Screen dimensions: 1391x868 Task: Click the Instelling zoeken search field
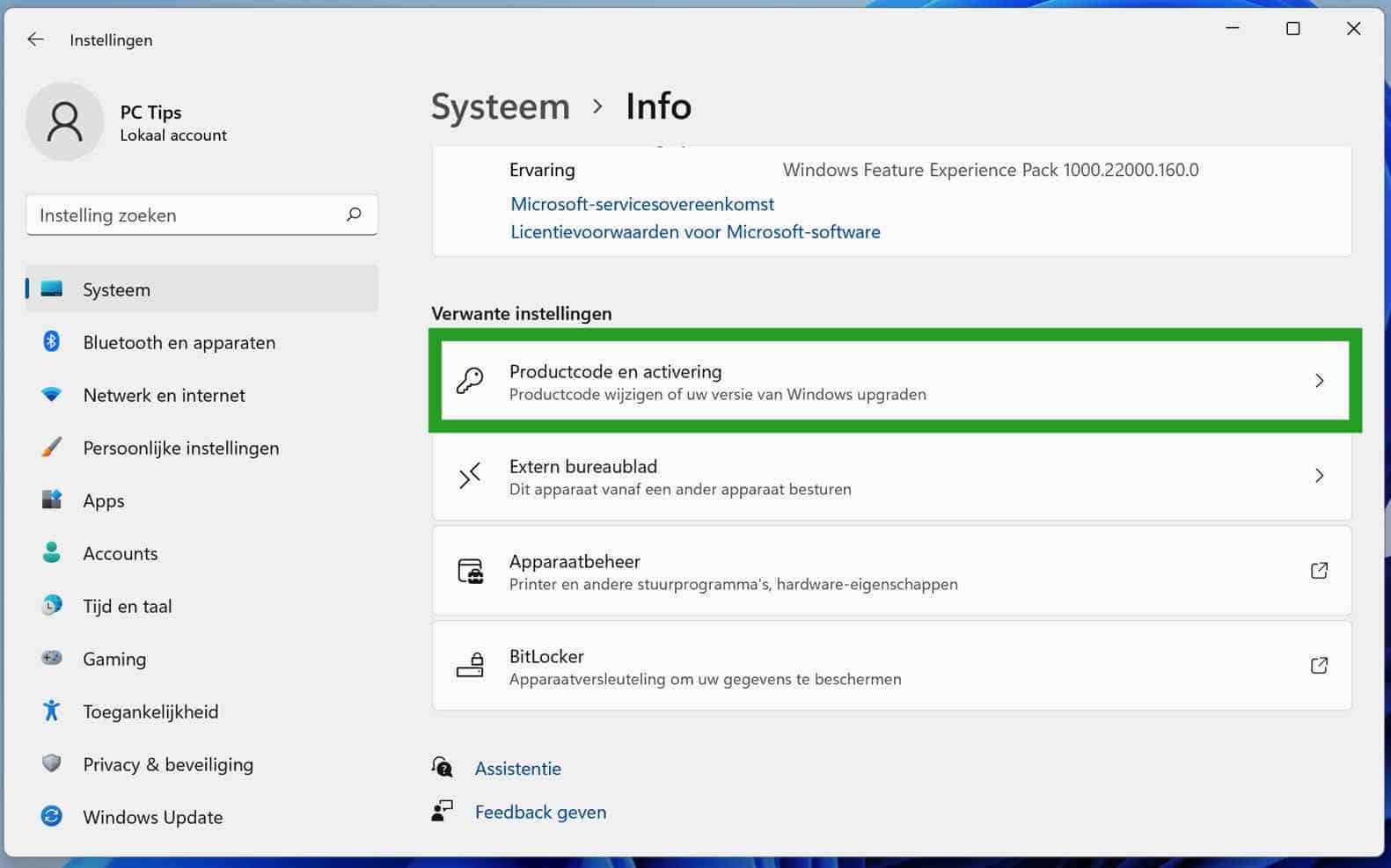[x=202, y=215]
